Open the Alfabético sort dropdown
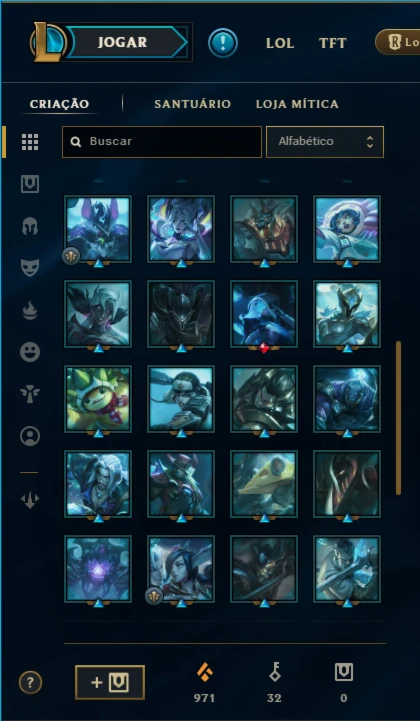420x721 pixels. [325, 142]
